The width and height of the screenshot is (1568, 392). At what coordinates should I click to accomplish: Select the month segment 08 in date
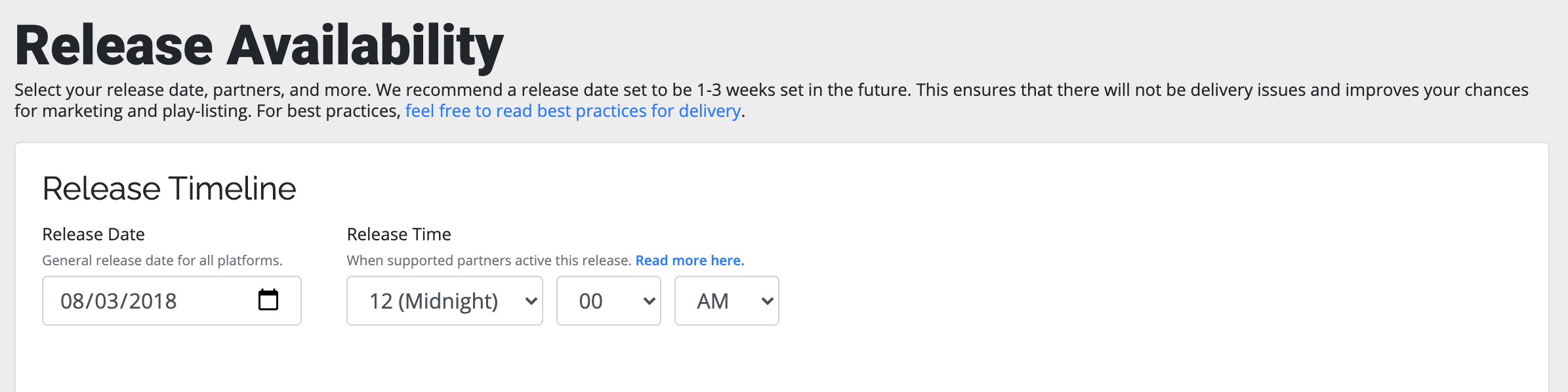pyautogui.click(x=73, y=301)
